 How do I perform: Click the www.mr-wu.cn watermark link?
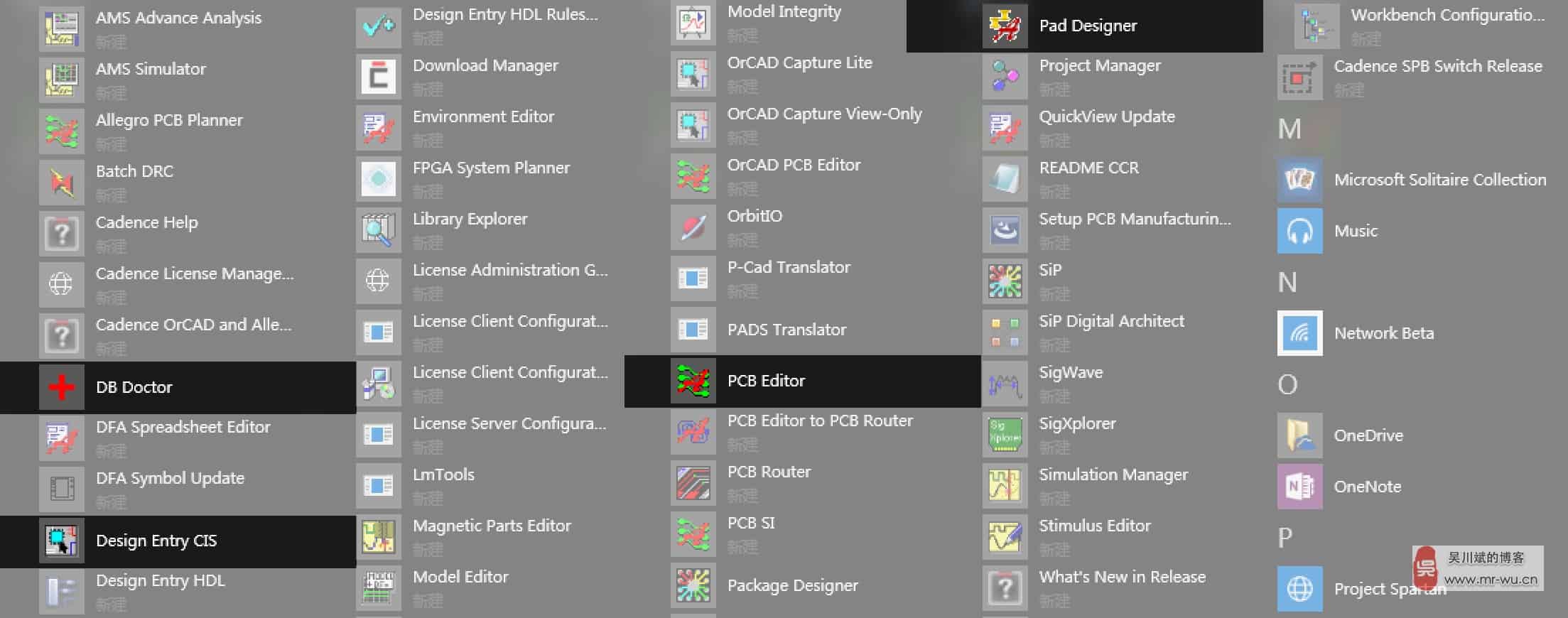click(1490, 580)
